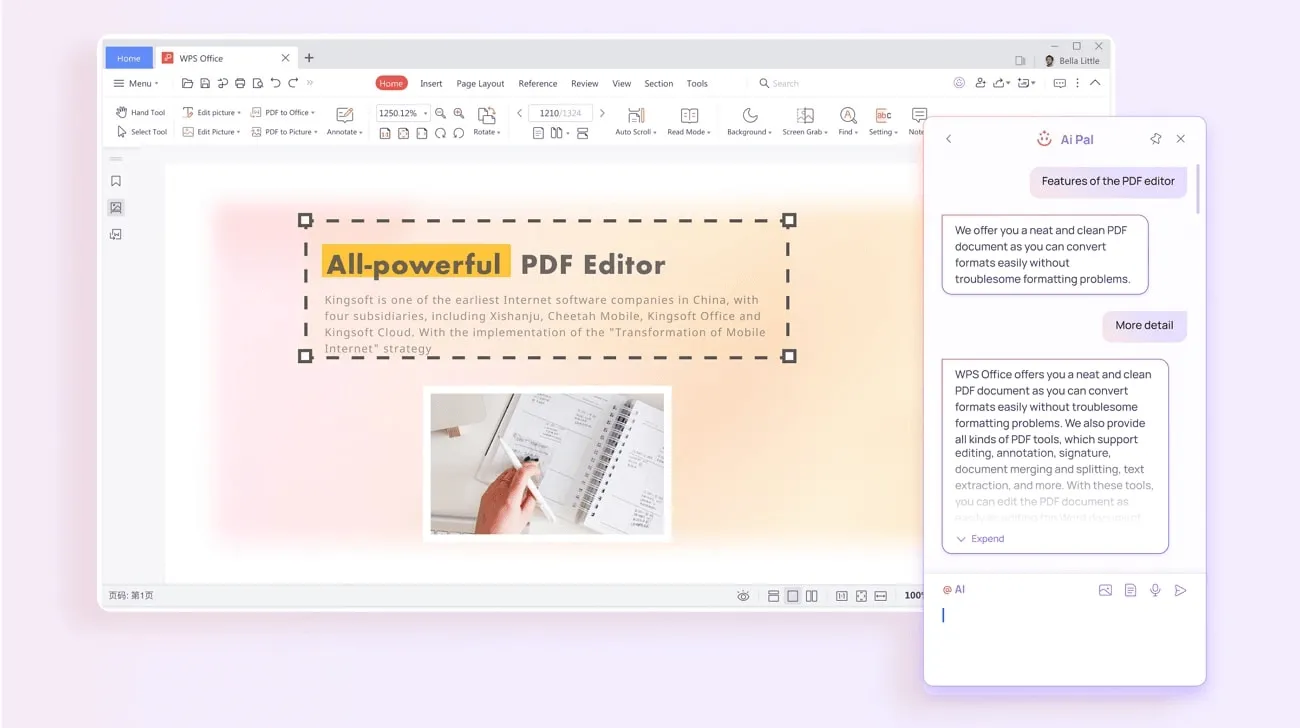Collapse the ribbon with the up chevron
1300x728 pixels.
(1095, 83)
